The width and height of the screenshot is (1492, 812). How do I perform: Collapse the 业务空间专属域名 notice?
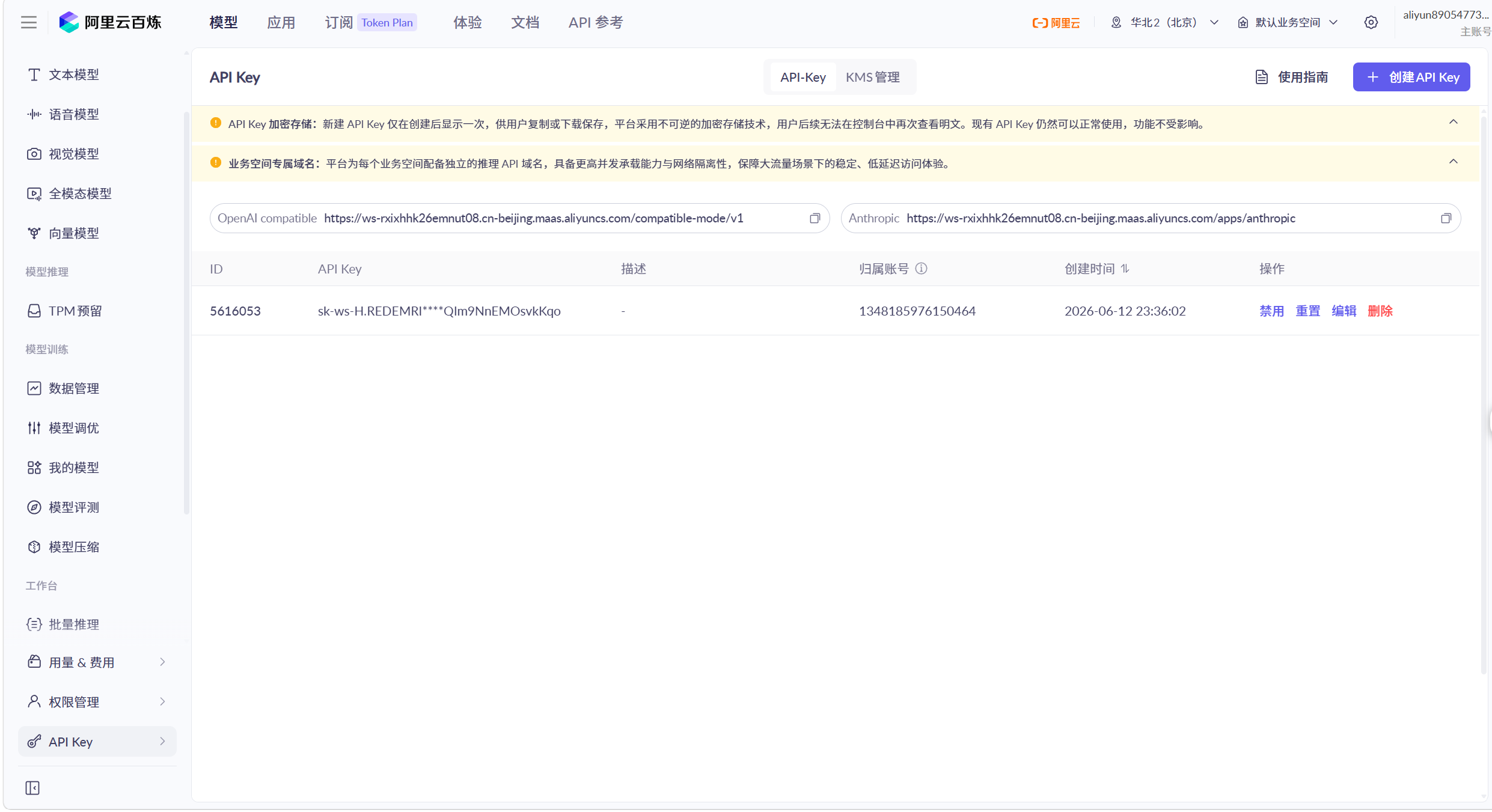(x=1453, y=161)
